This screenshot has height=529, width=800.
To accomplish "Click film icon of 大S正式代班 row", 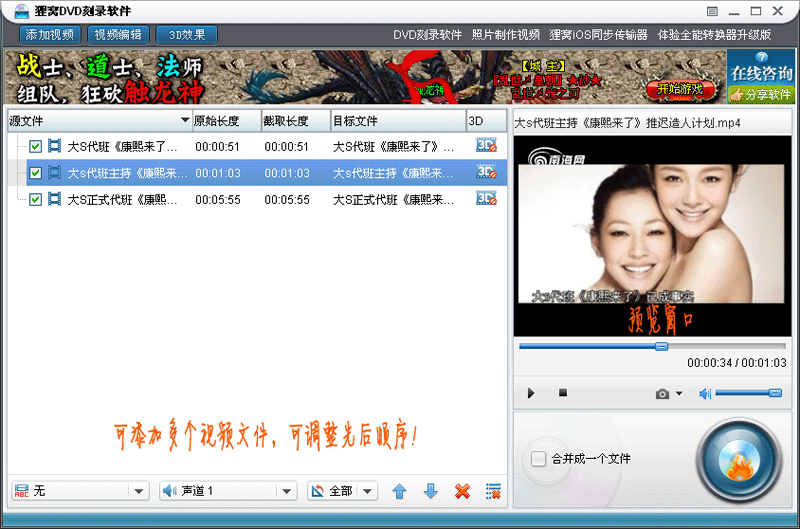I will [54, 199].
